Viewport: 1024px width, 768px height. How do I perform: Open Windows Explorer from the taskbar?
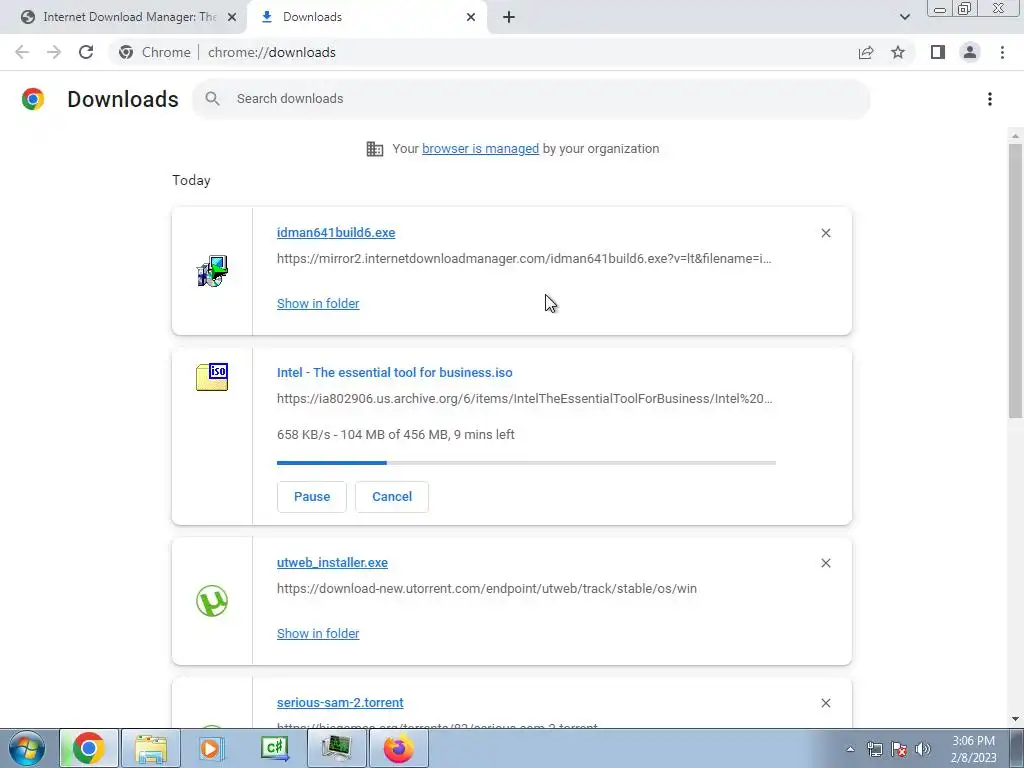[x=151, y=748]
